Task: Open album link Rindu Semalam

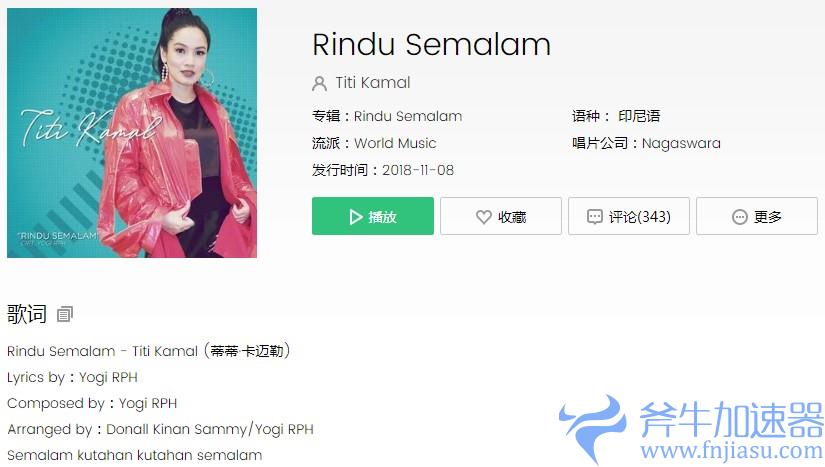Action: pos(408,116)
